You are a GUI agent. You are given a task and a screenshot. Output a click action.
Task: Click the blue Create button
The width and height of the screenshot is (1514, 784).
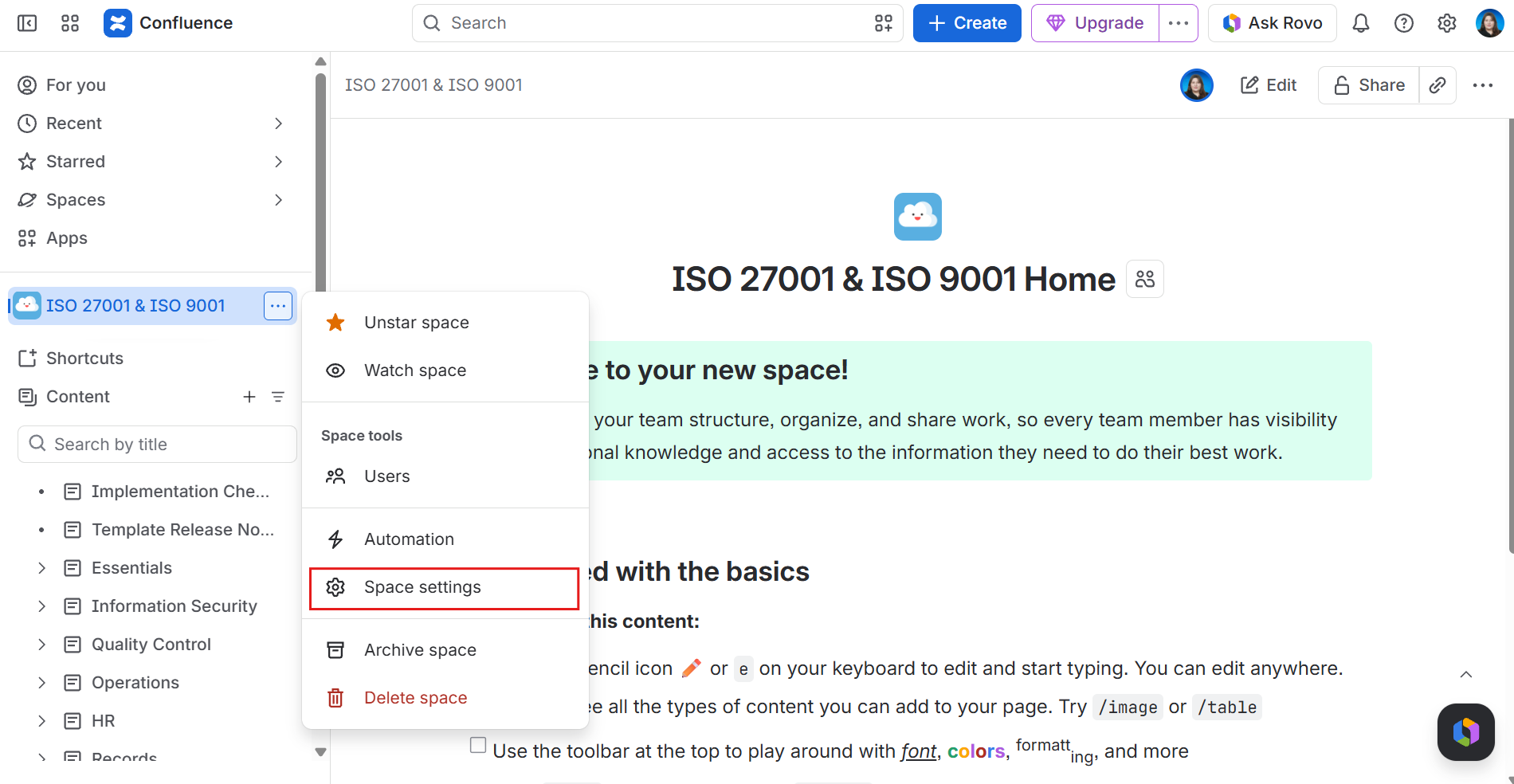coord(967,23)
